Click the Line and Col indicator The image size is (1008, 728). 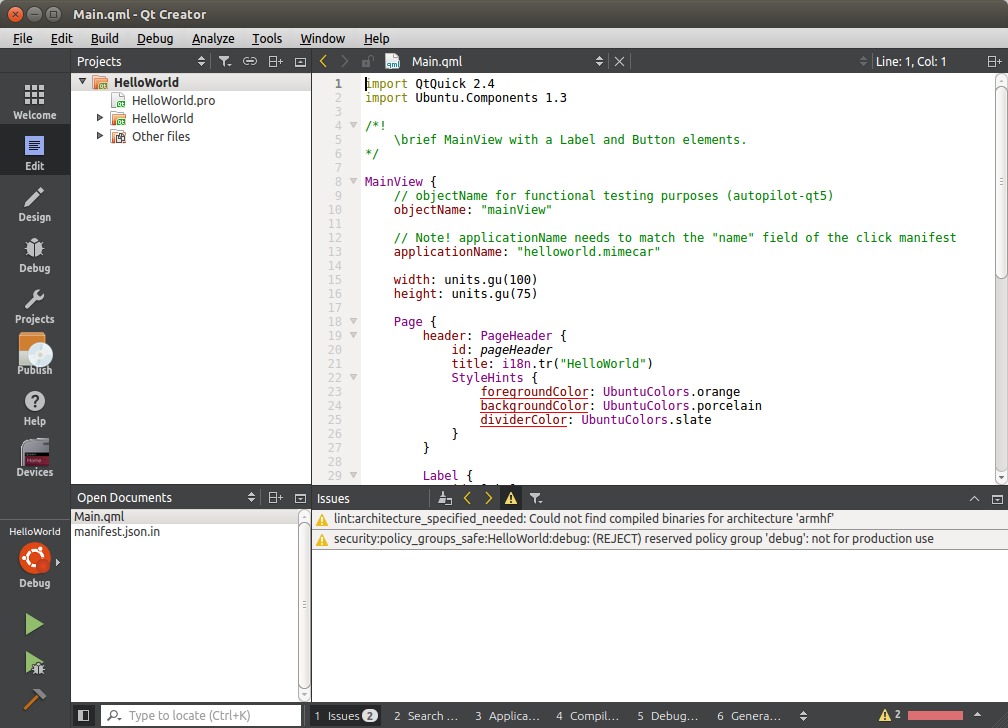[911, 62]
